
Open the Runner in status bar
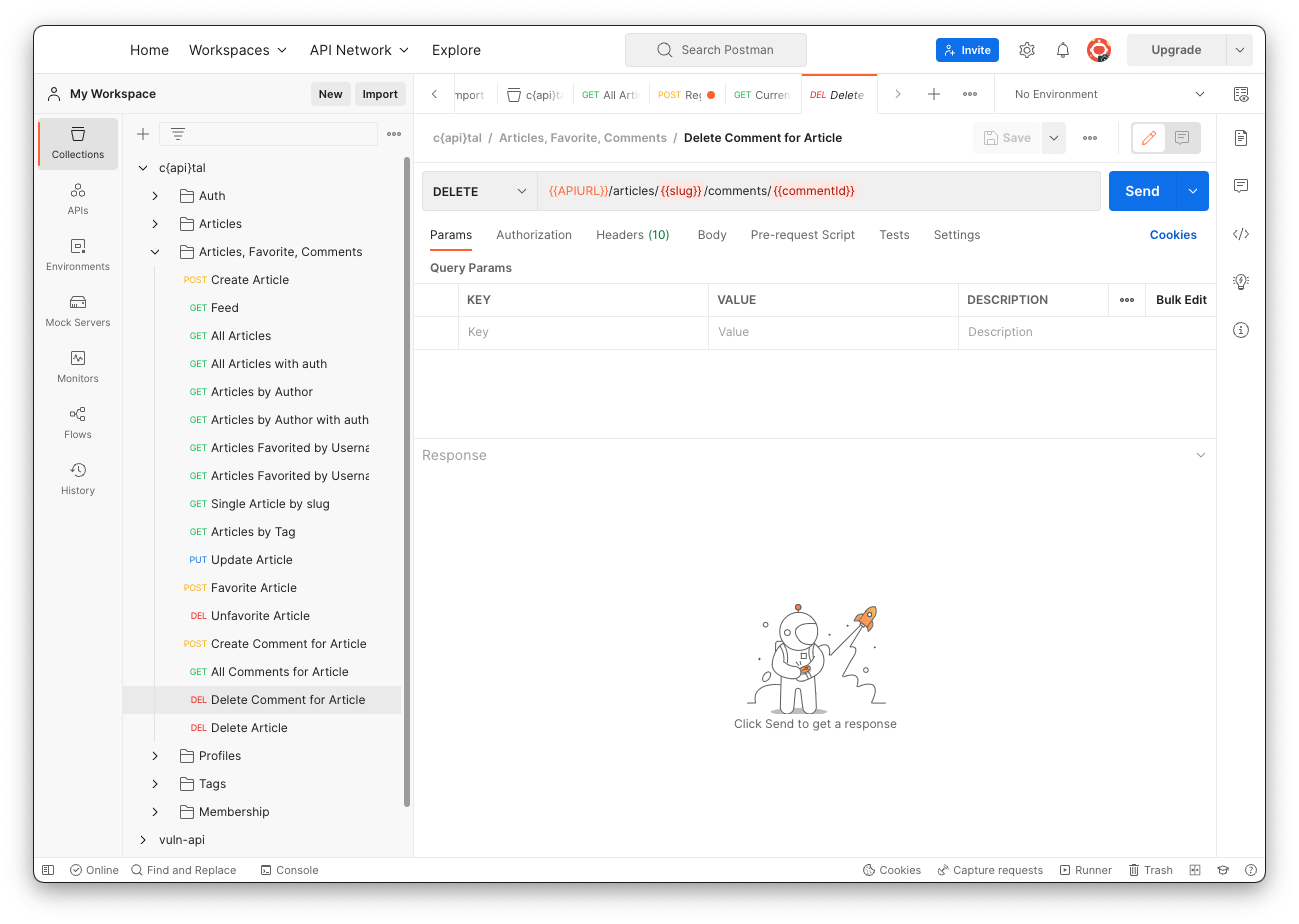(1086, 870)
